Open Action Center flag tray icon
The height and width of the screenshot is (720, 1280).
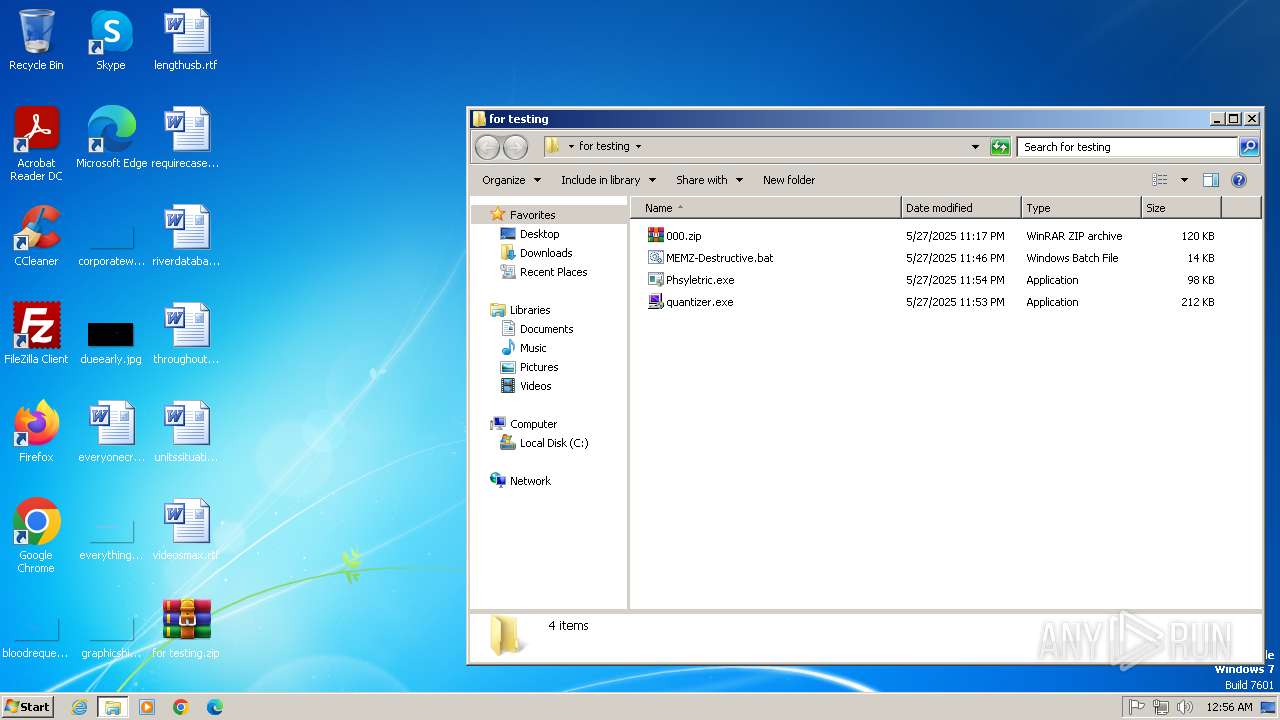(x=1136, y=707)
